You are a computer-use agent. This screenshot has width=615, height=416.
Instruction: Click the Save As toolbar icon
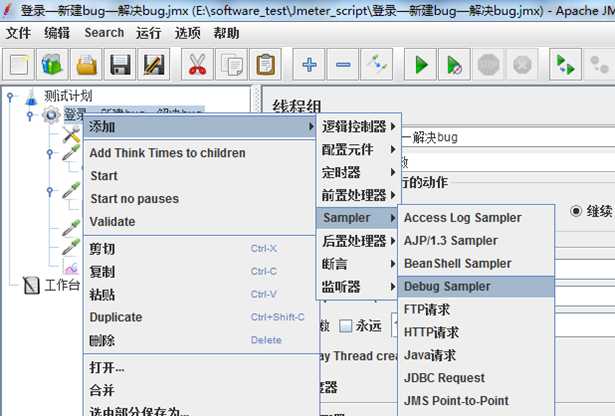click(x=154, y=65)
